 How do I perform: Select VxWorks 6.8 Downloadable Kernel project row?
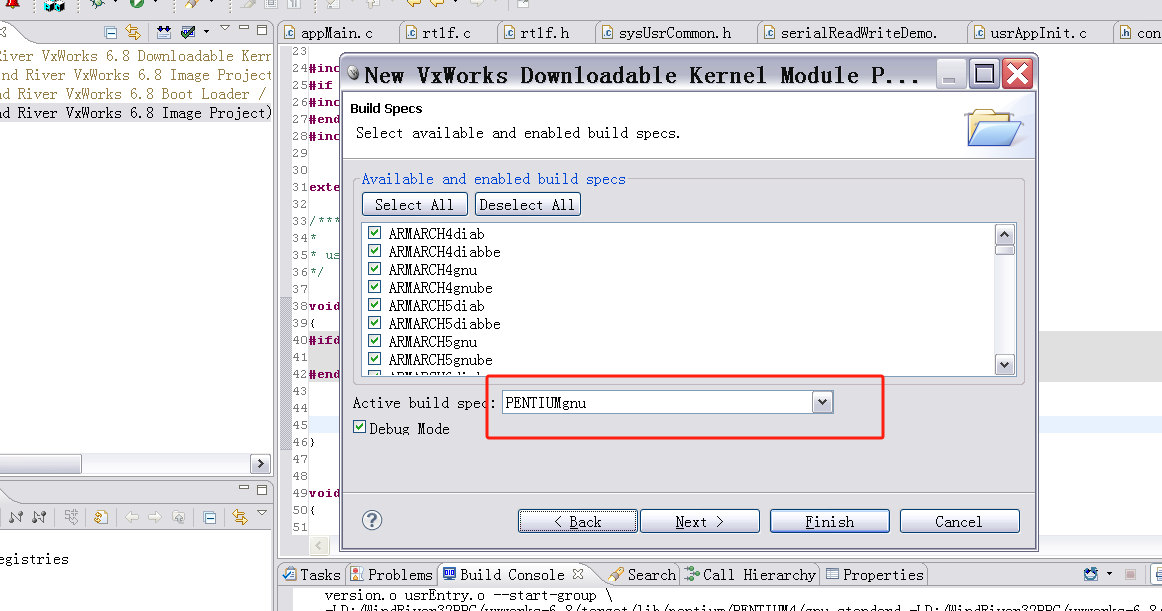point(136,56)
